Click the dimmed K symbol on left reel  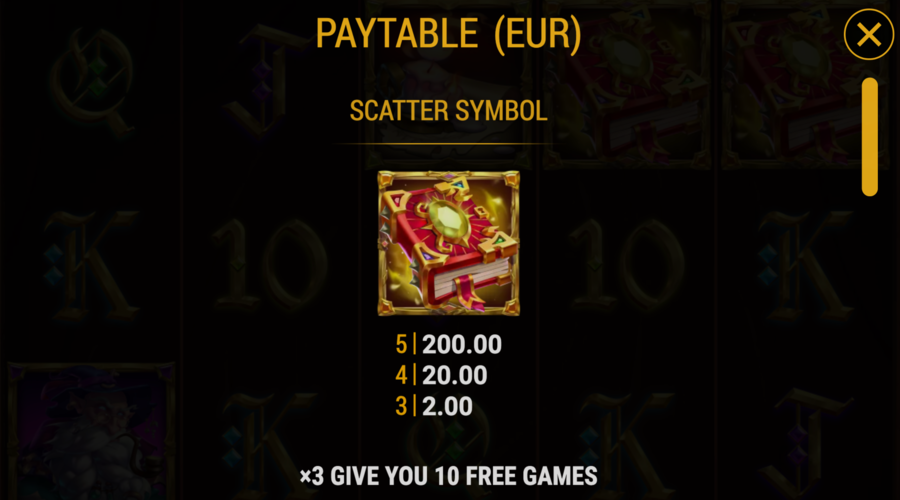92,264
